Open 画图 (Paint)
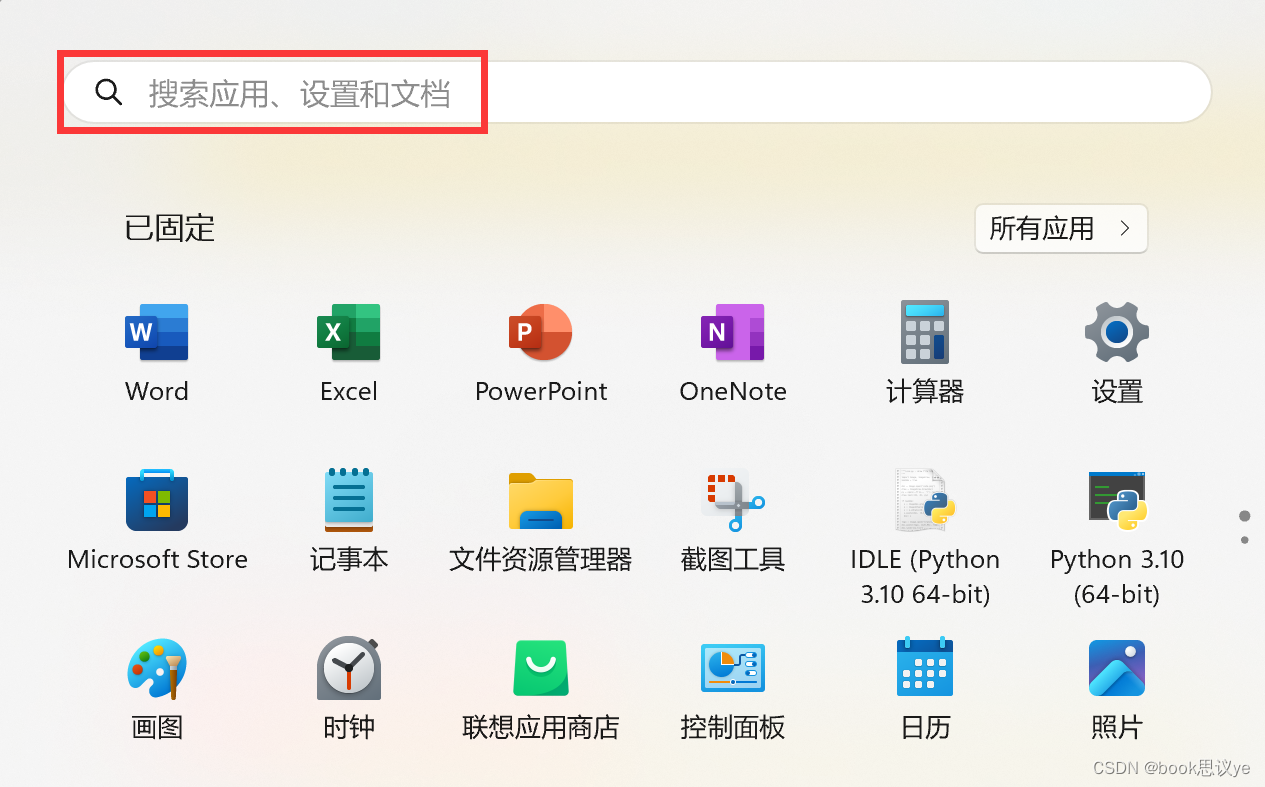The width and height of the screenshot is (1265, 787). pos(156,667)
